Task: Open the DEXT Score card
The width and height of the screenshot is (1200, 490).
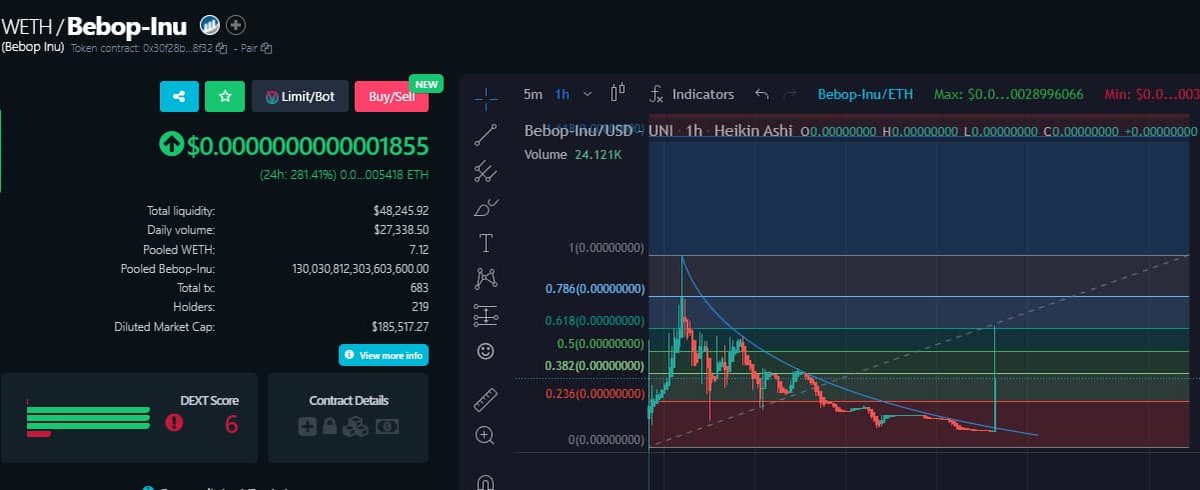Action: tap(129, 418)
